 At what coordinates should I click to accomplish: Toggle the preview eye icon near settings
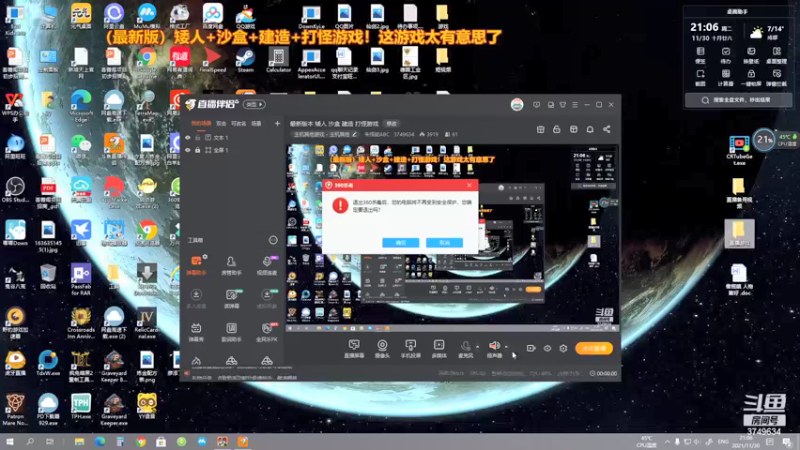(x=547, y=348)
